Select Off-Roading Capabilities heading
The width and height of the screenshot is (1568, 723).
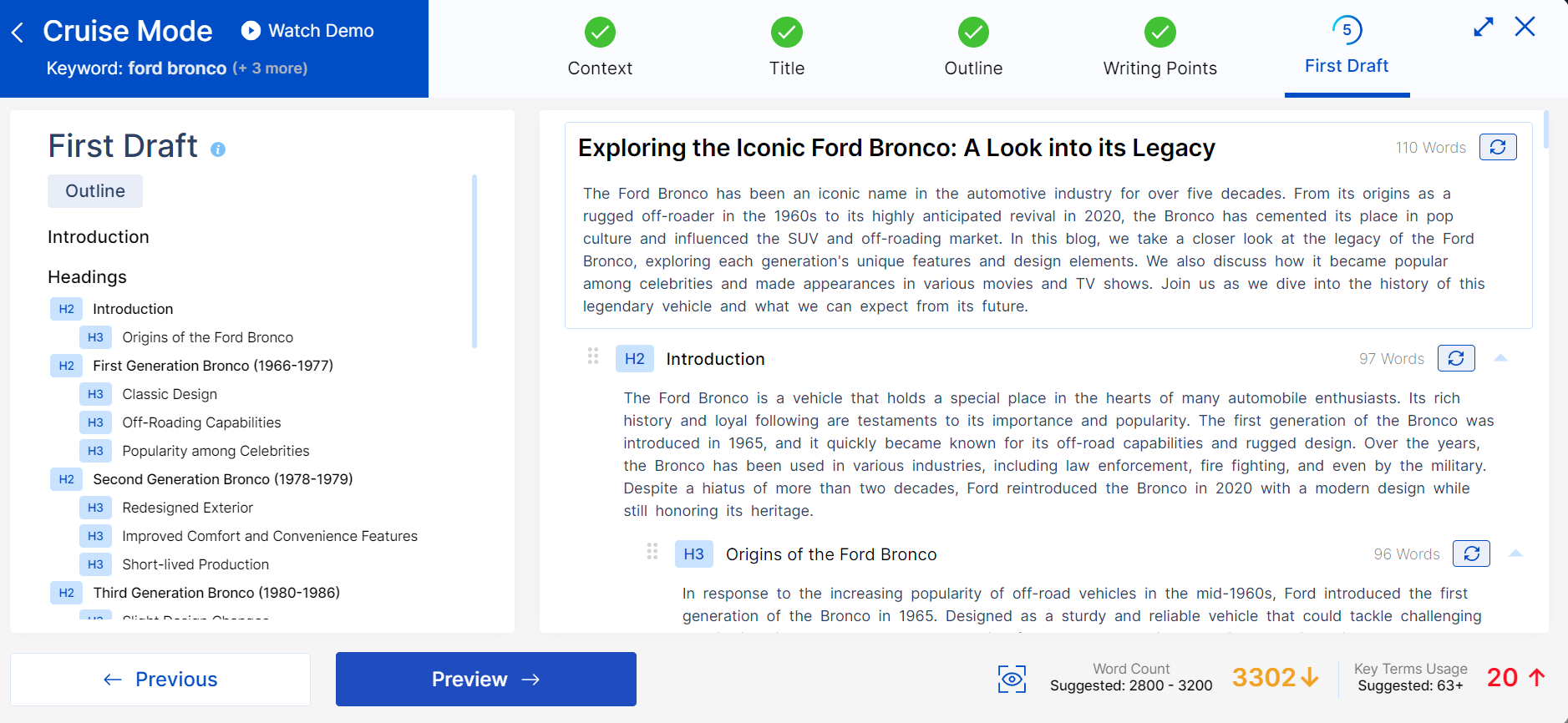pos(201,422)
